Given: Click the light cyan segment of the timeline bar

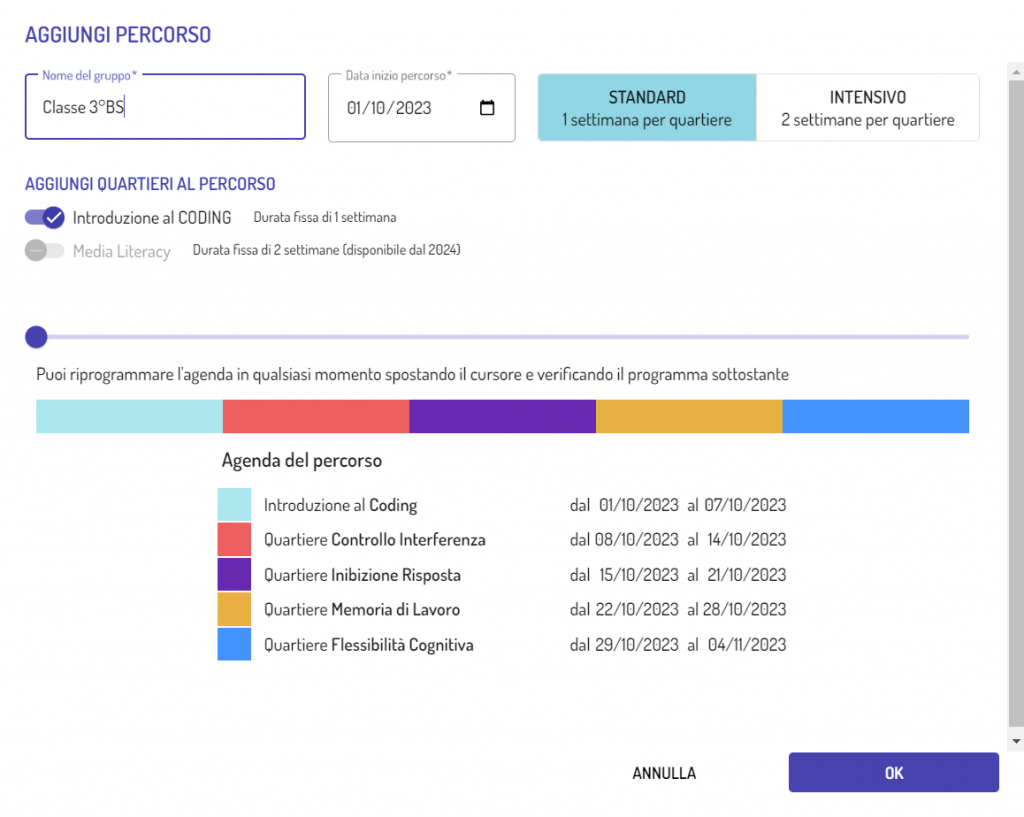Looking at the screenshot, I should pyautogui.click(x=129, y=417).
